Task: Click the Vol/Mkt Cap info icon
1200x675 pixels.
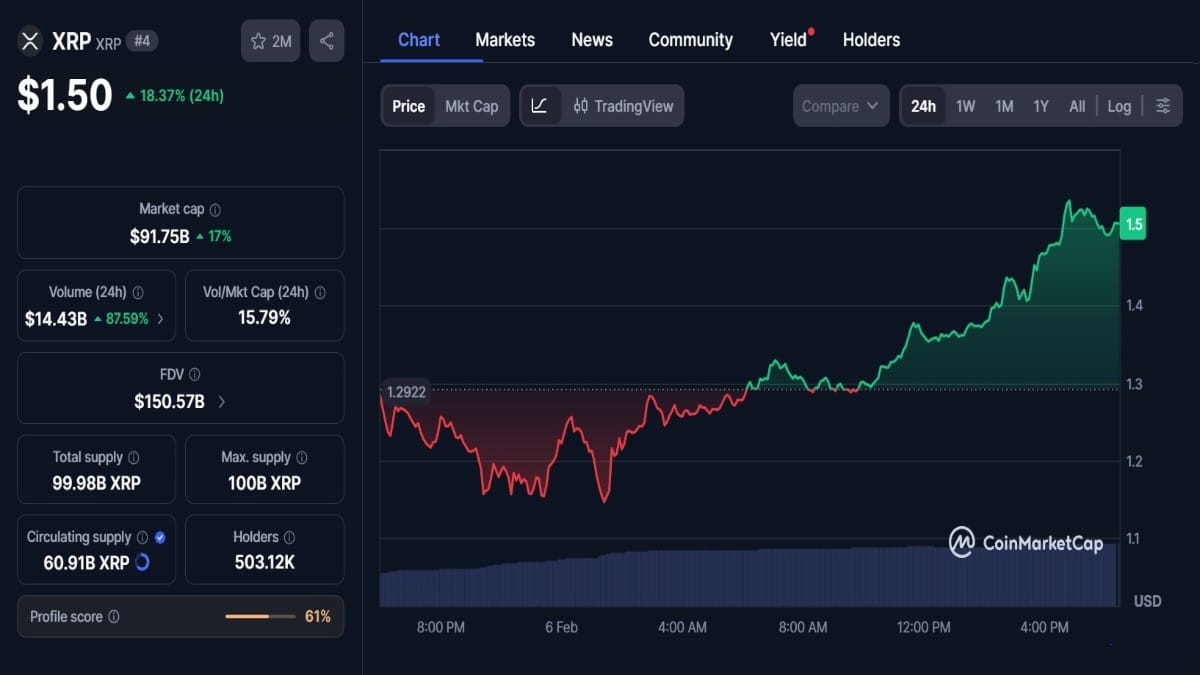Action: (320, 293)
